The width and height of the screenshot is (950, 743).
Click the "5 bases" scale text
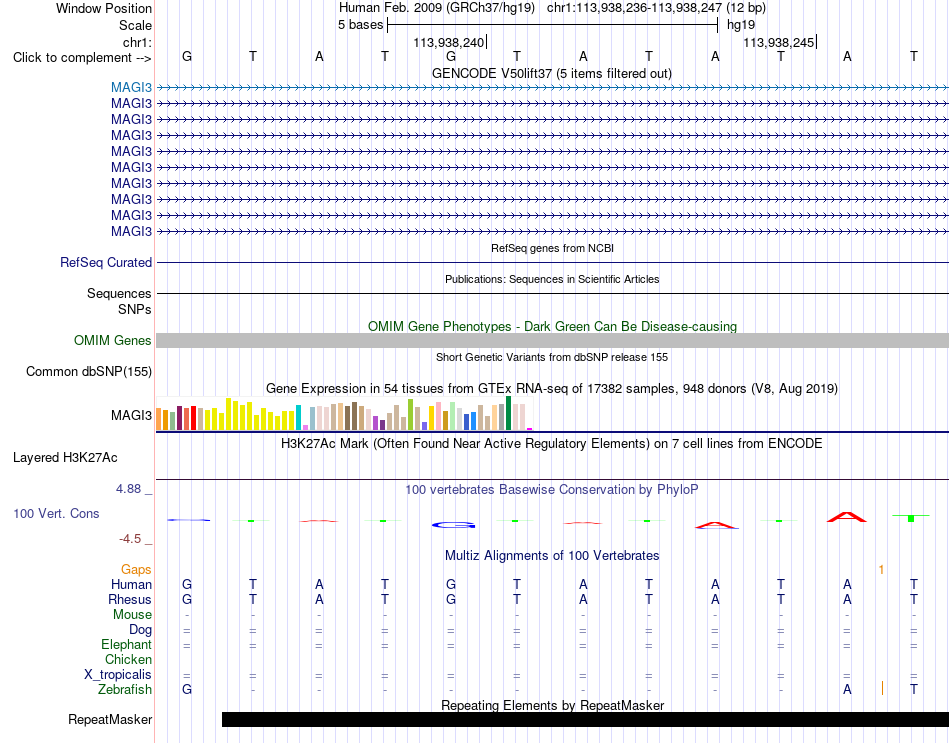click(x=360, y=25)
